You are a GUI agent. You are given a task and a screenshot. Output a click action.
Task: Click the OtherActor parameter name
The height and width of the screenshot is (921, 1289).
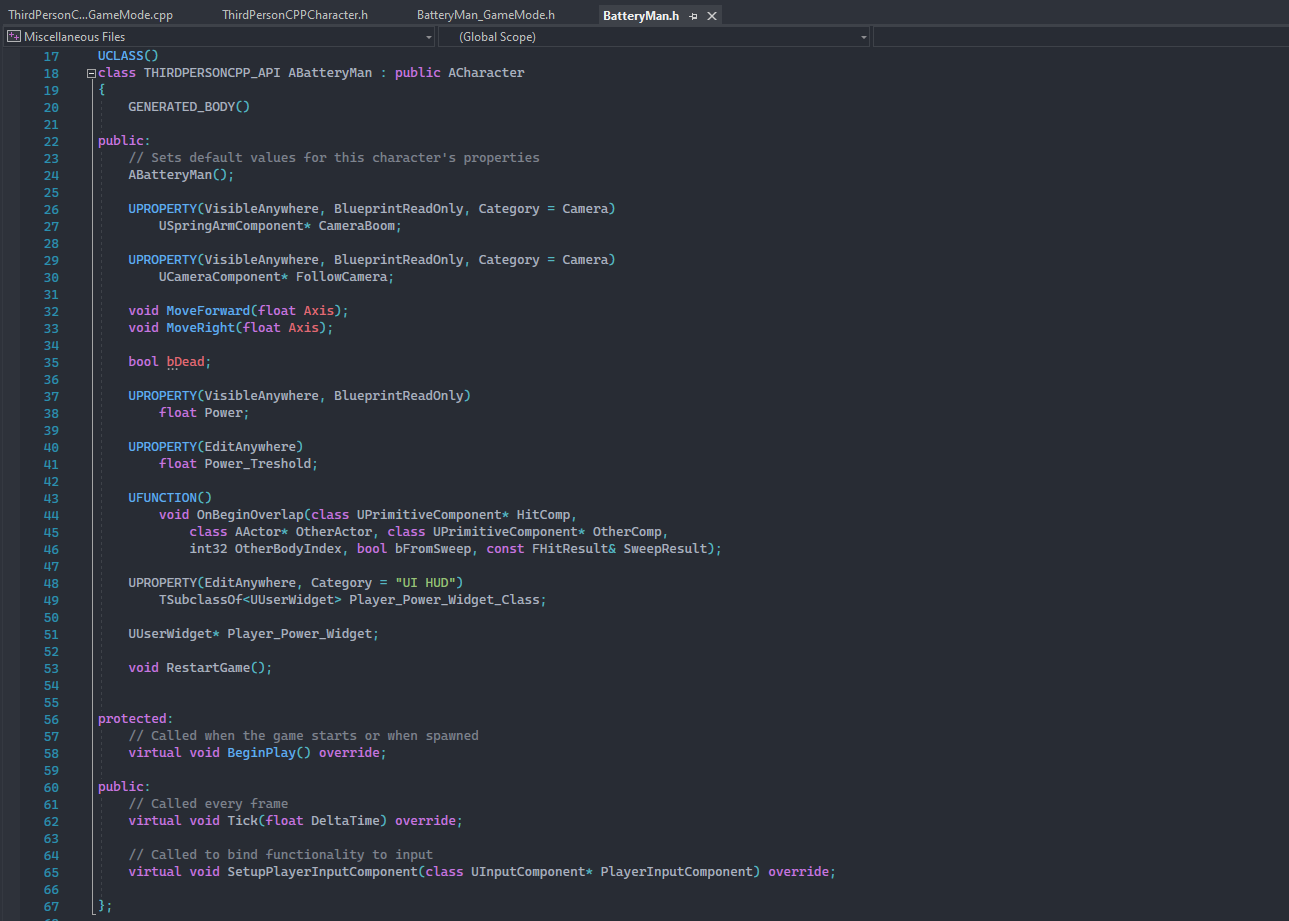(x=333, y=532)
